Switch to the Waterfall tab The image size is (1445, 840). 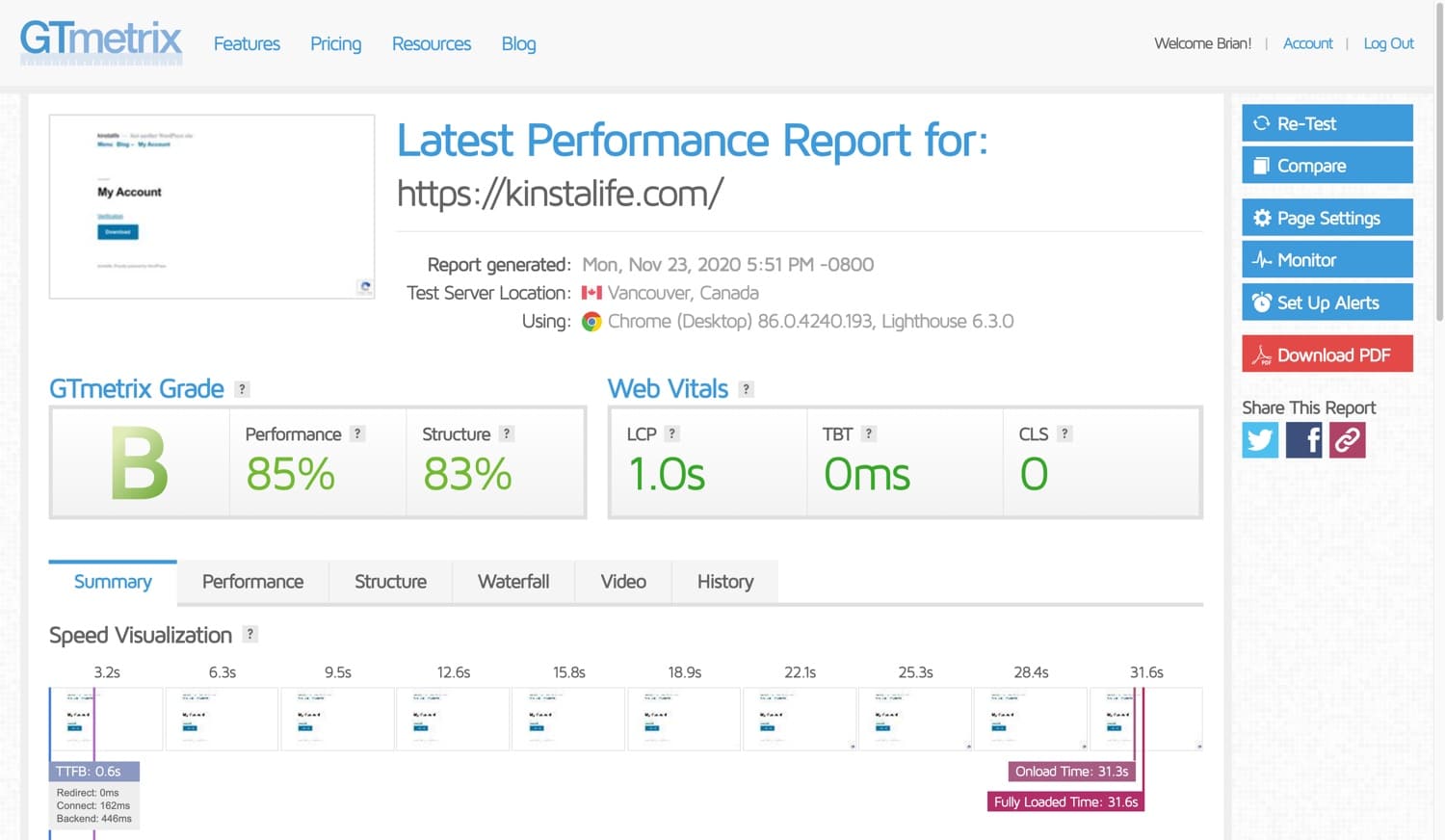pos(512,582)
